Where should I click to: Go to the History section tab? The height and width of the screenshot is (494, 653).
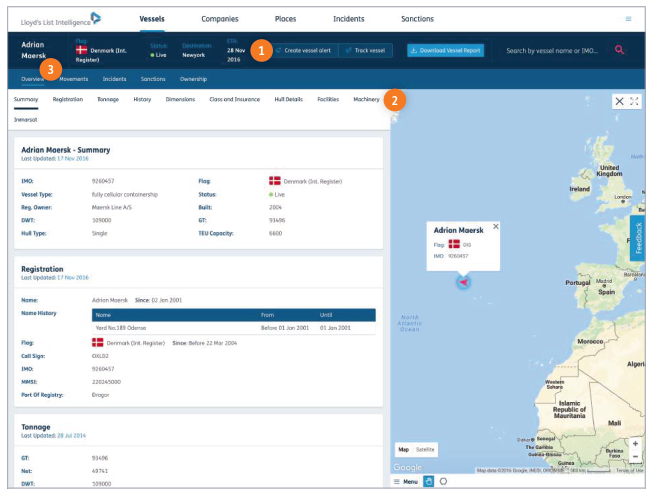pyautogui.click(x=142, y=99)
